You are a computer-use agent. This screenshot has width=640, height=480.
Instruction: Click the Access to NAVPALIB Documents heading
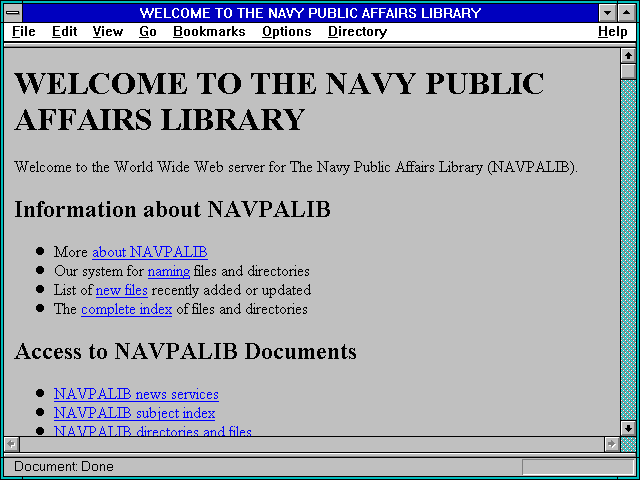185,351
